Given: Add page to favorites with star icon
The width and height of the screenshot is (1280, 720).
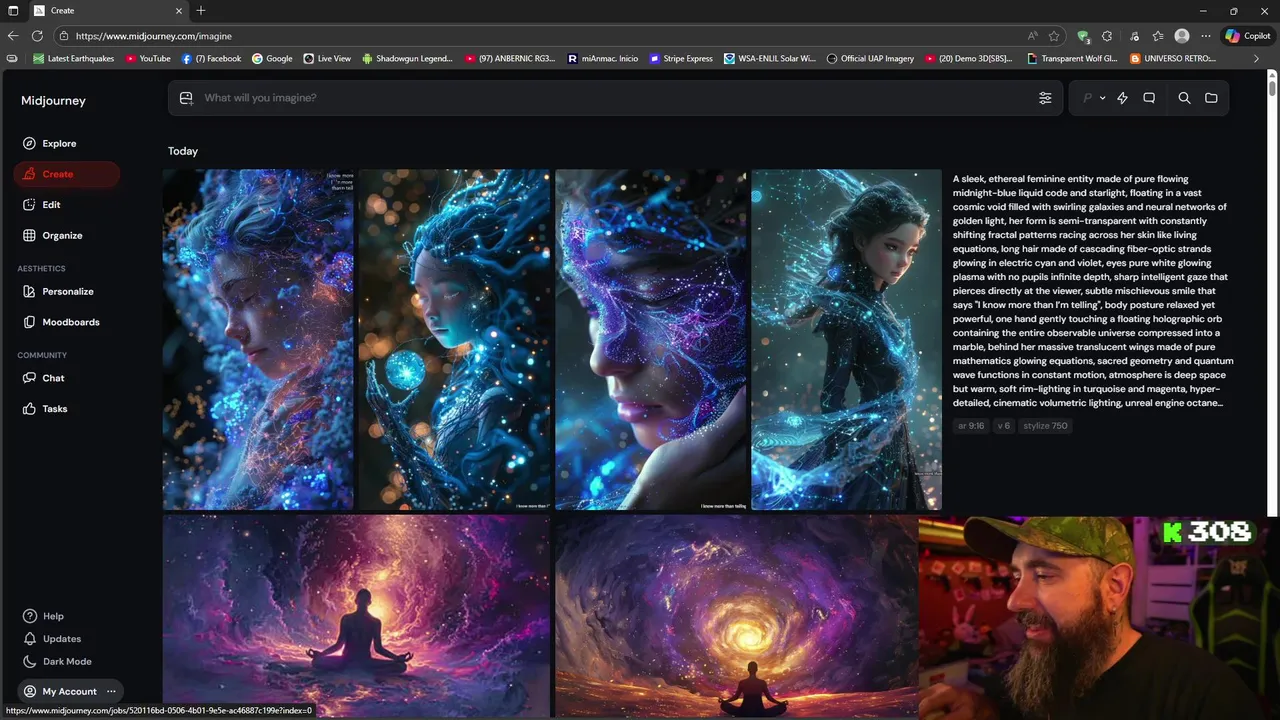Looking at the screenshot, I should pyautogui.click(x=1054, y=36).
